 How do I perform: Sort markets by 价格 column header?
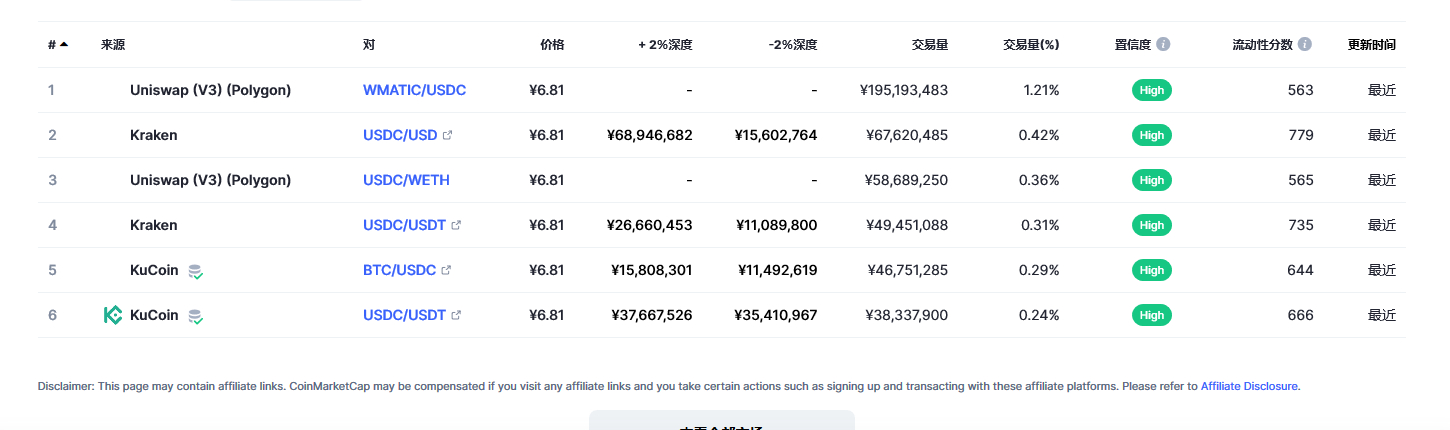pyautogui.click(x=552, y=45)
